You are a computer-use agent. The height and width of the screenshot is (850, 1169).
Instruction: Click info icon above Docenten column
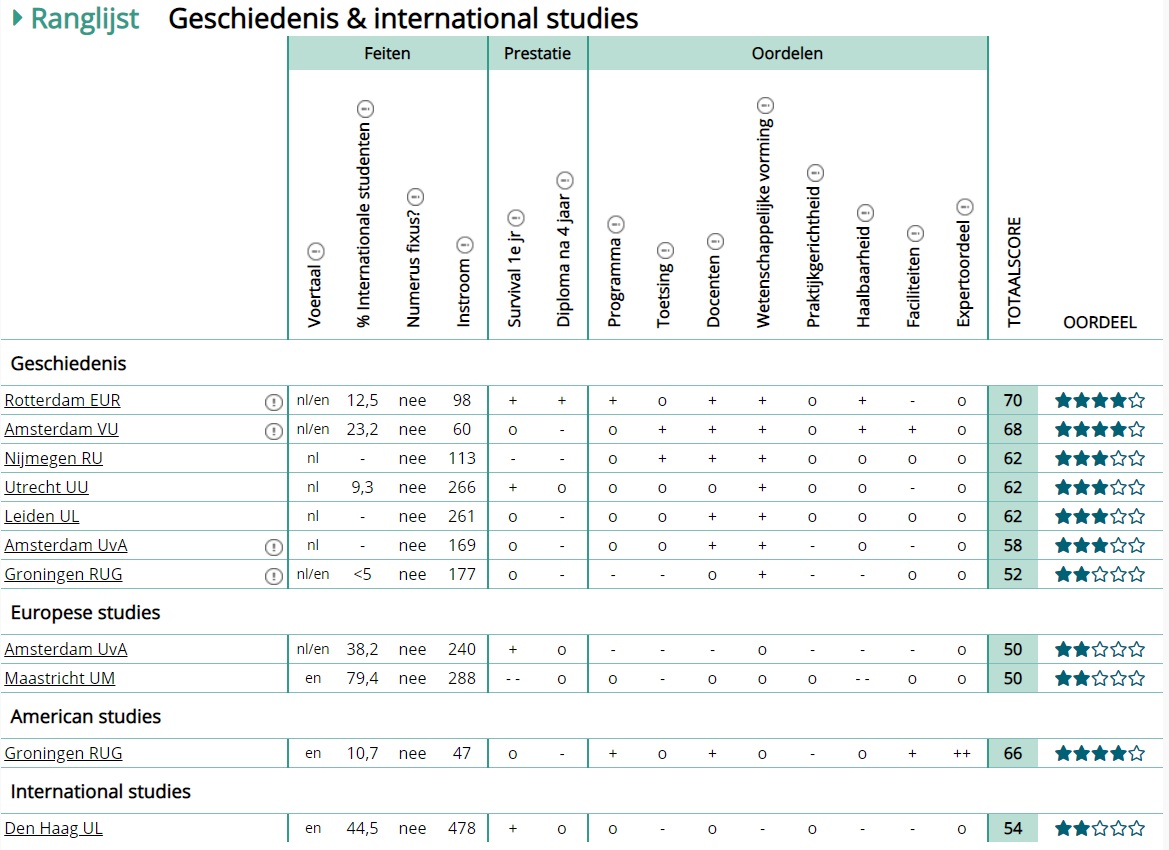[x=715, y=242]
